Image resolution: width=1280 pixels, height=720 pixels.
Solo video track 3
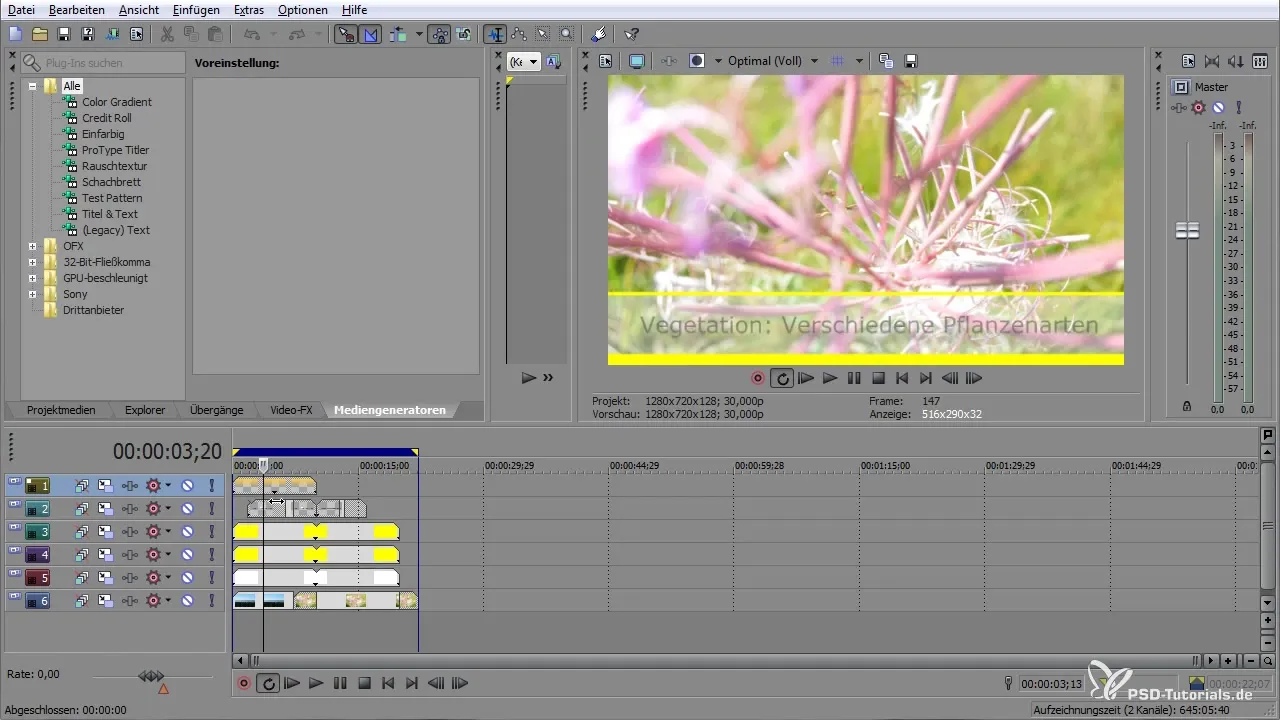click(211, 530)
